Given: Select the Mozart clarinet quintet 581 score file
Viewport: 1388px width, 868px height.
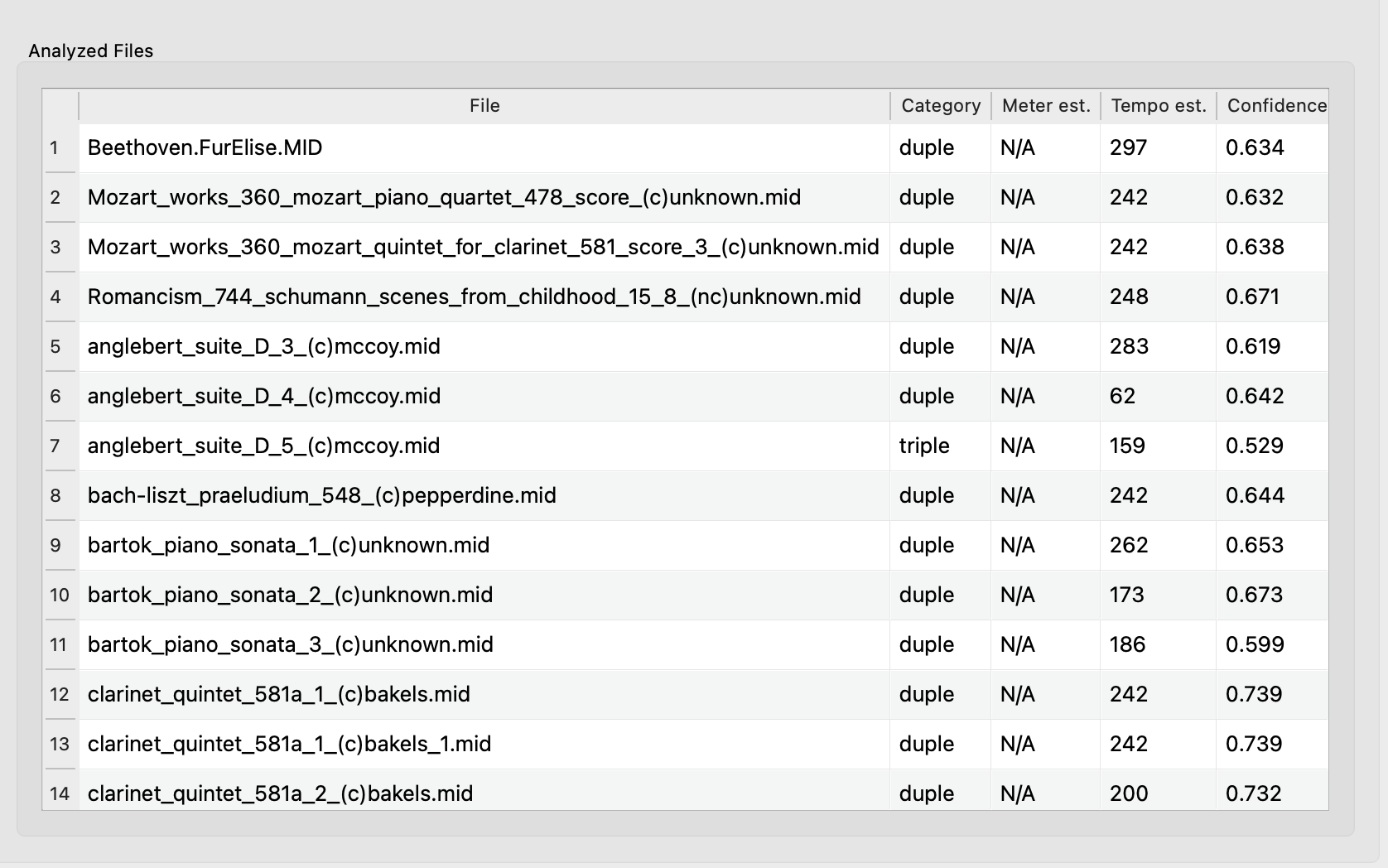Looking at the screenshot, I should click(483, 248).
